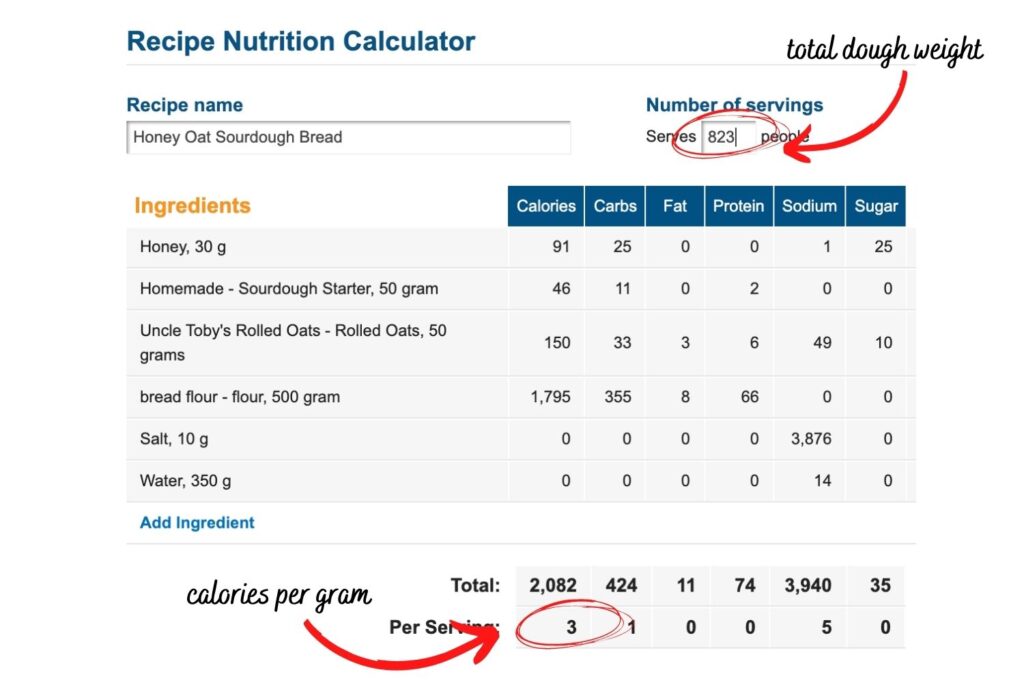Screen dimensions: 1024x683
Task: Click the Sugar column header
Action: (876, 206)
